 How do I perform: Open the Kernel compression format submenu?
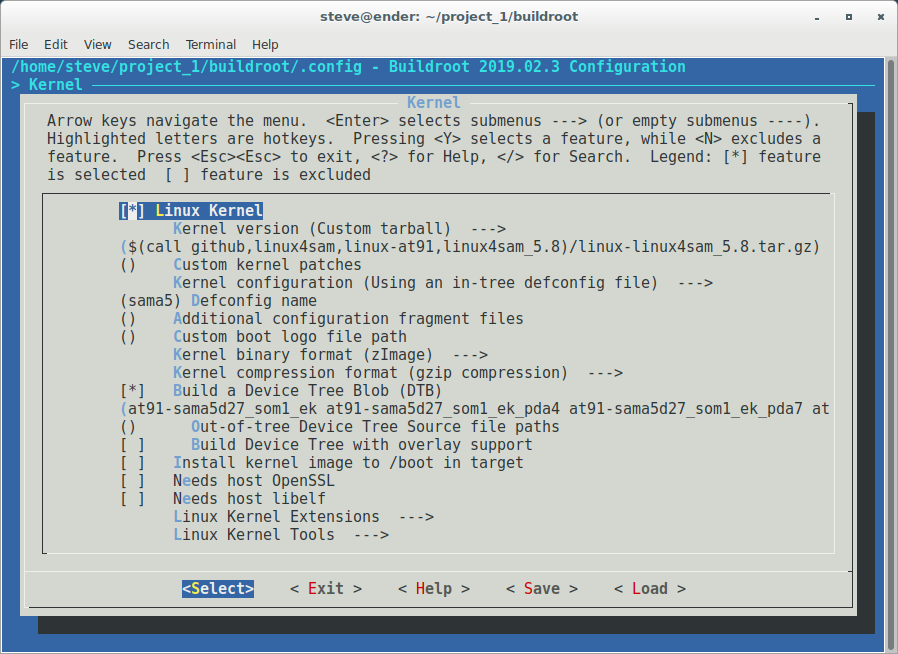(x=330, y=372)
